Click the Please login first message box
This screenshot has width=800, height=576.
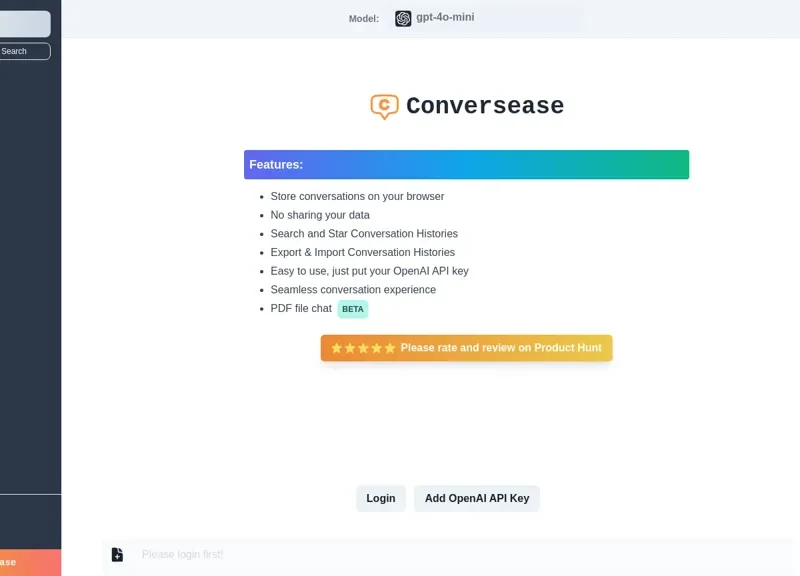[x=449, y=555]
